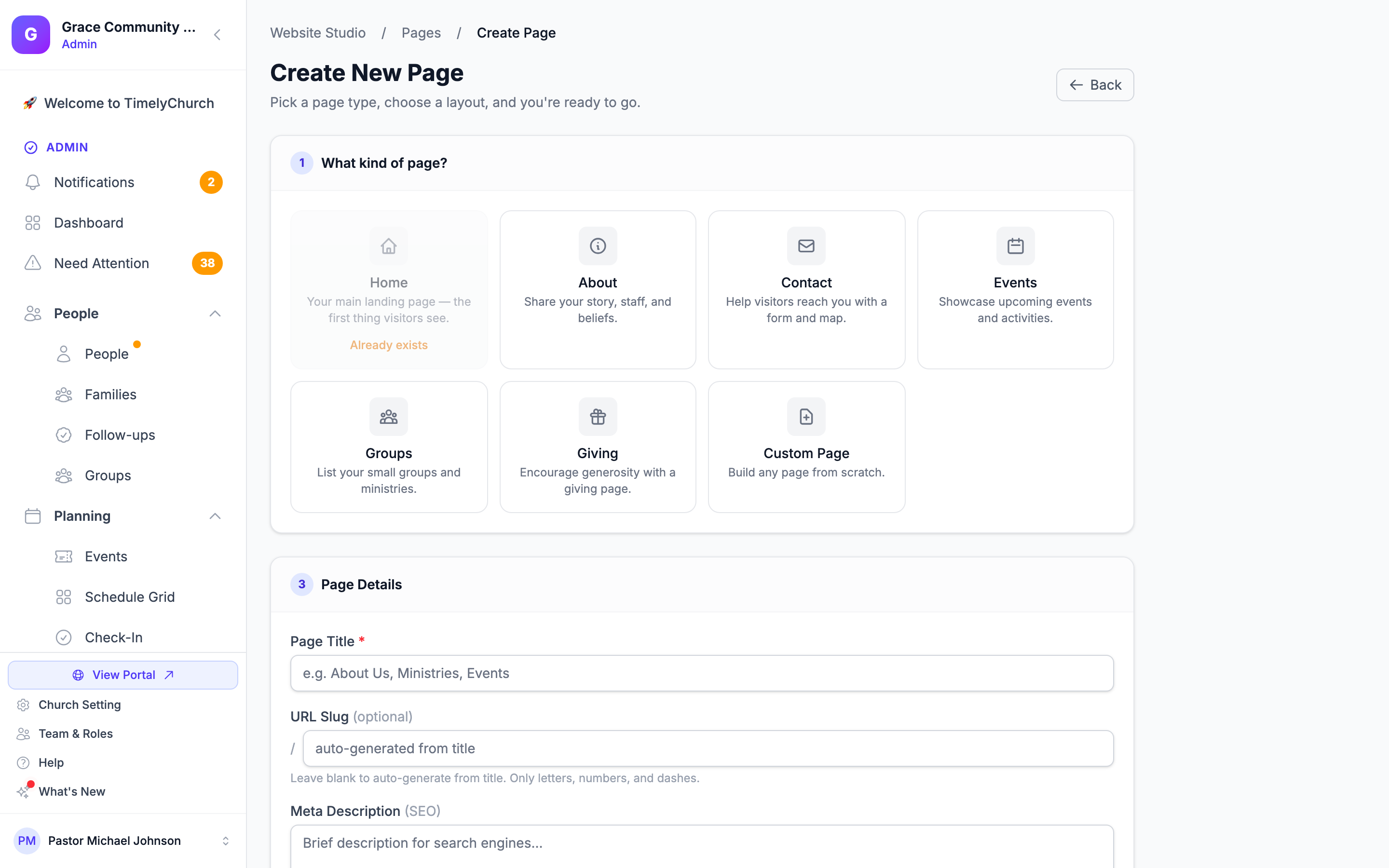Image resolution: width=1389 pixels, height=868 pixels.
Task: Click the Back button
Action: point(1094,85)
